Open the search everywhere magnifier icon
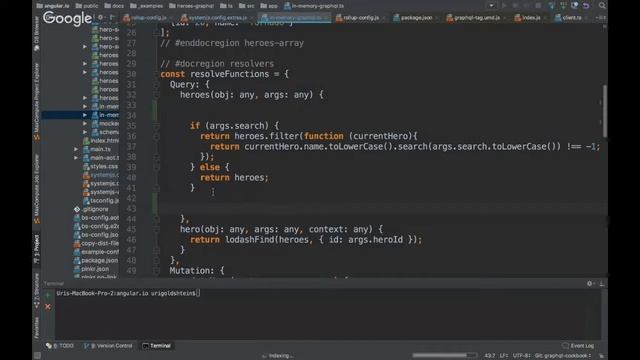Image resolution: width=640 pixels, height=360 pixels. click(x=602, y=6)
